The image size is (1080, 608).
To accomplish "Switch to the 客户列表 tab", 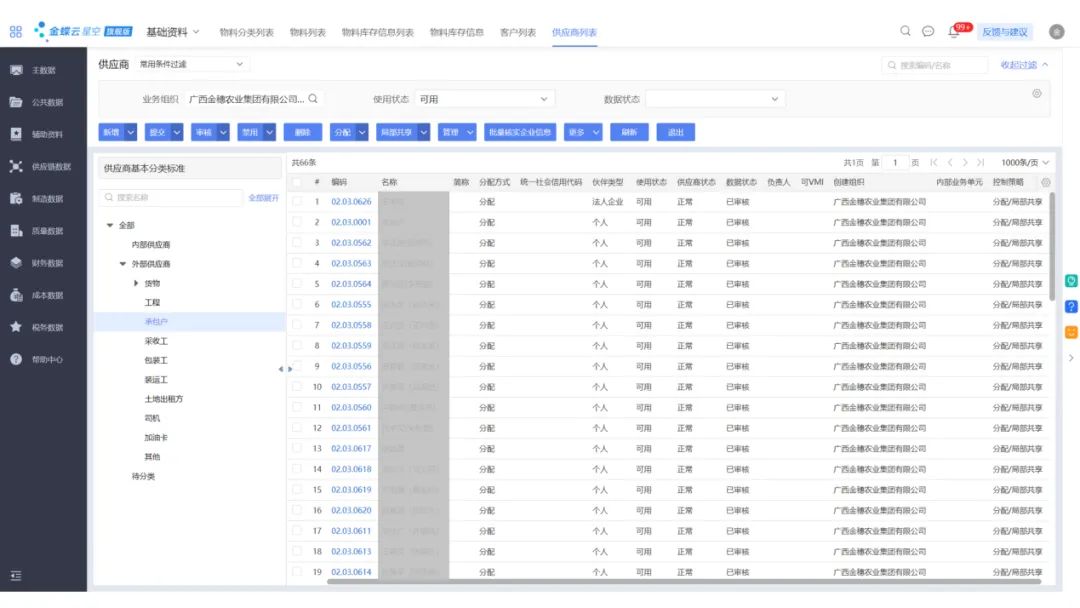I will (518, 32).
